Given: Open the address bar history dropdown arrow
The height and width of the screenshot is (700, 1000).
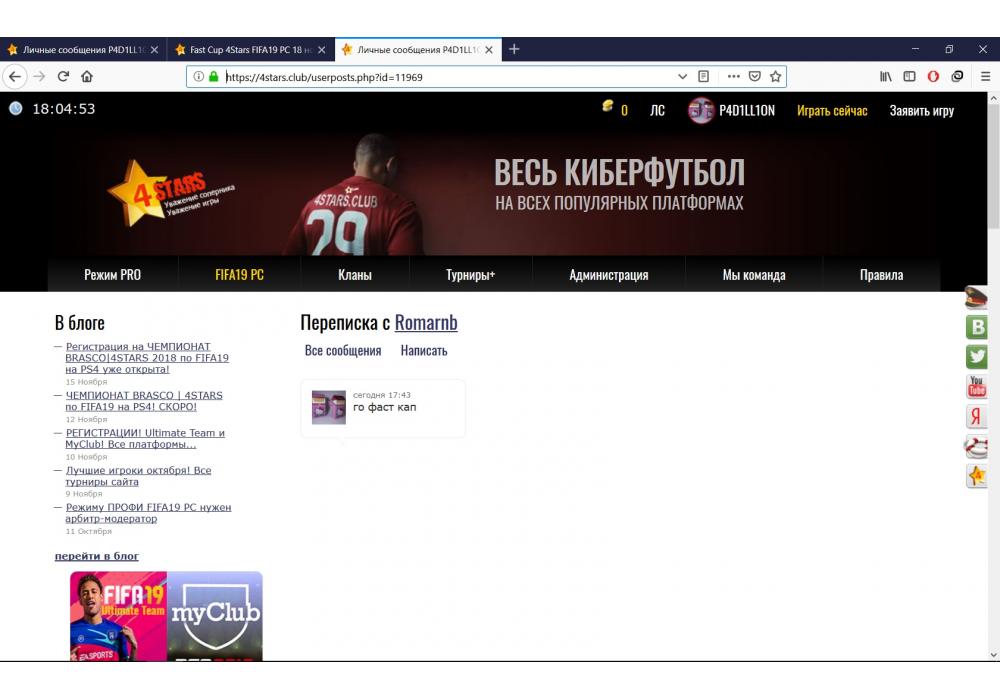Looking at the screenshot, I should tap(682, 77).
